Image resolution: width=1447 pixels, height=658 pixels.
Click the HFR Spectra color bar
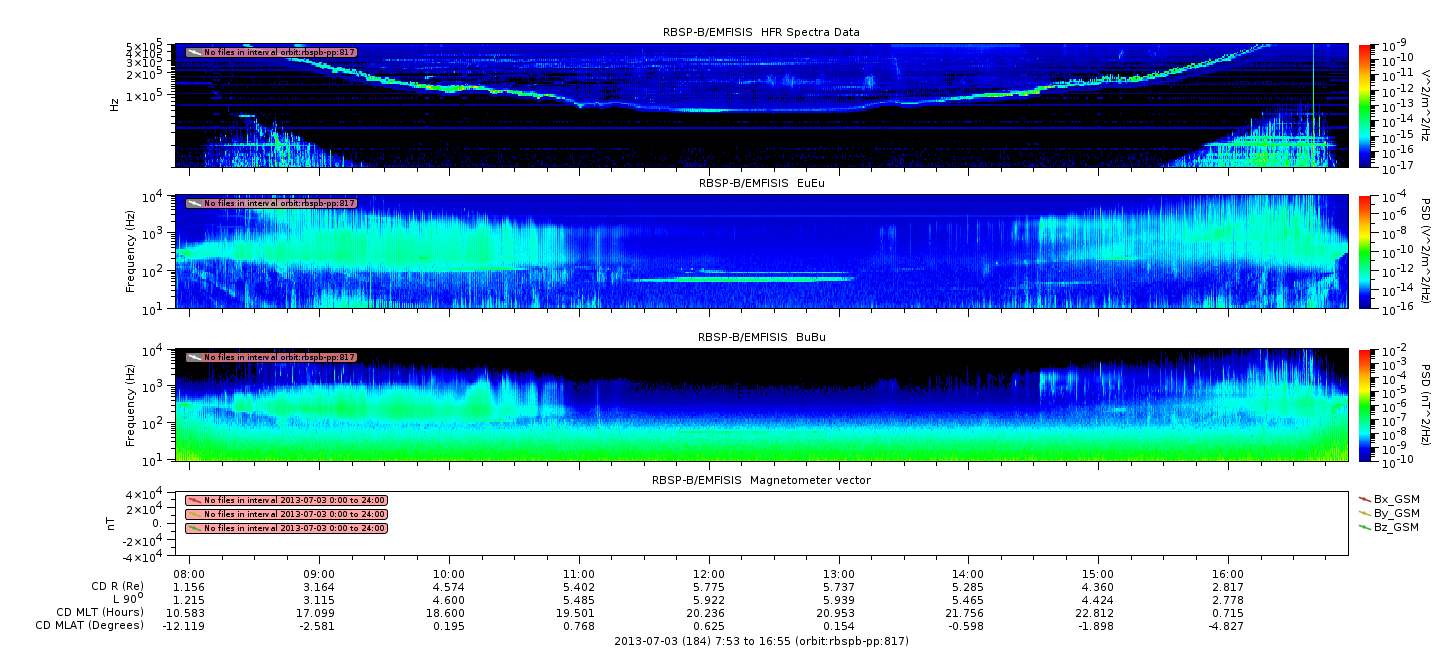click(x=1365, y=105)
